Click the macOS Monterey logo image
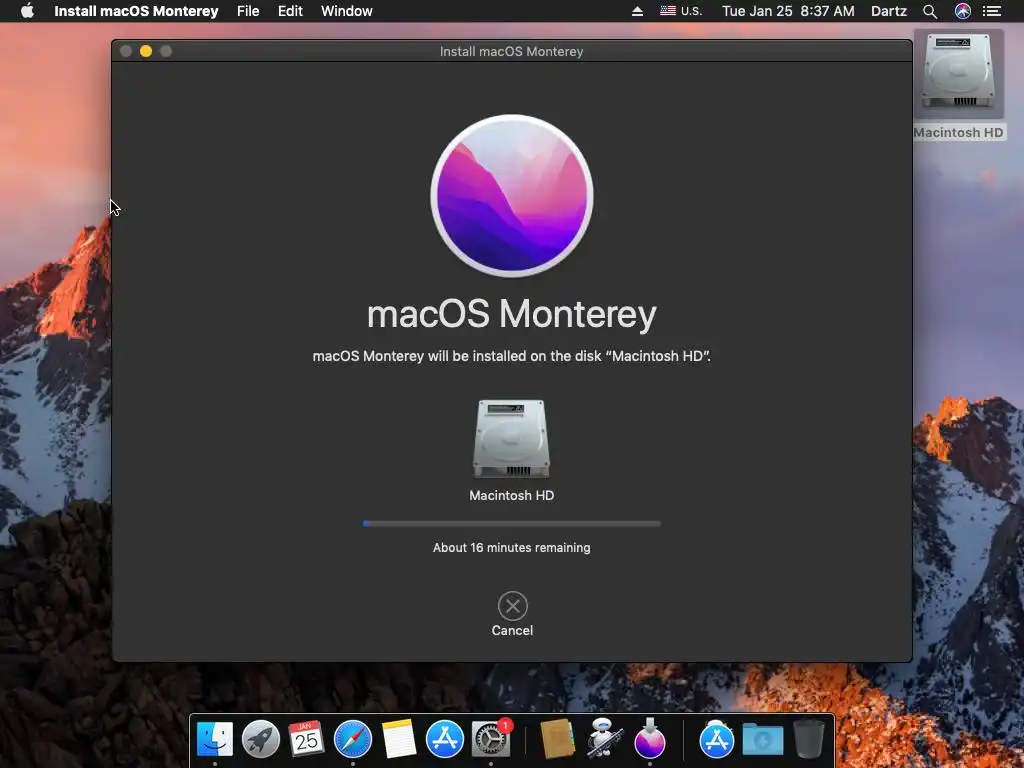The height and width of the screenshot is (768, 1024). click(512, 196)
